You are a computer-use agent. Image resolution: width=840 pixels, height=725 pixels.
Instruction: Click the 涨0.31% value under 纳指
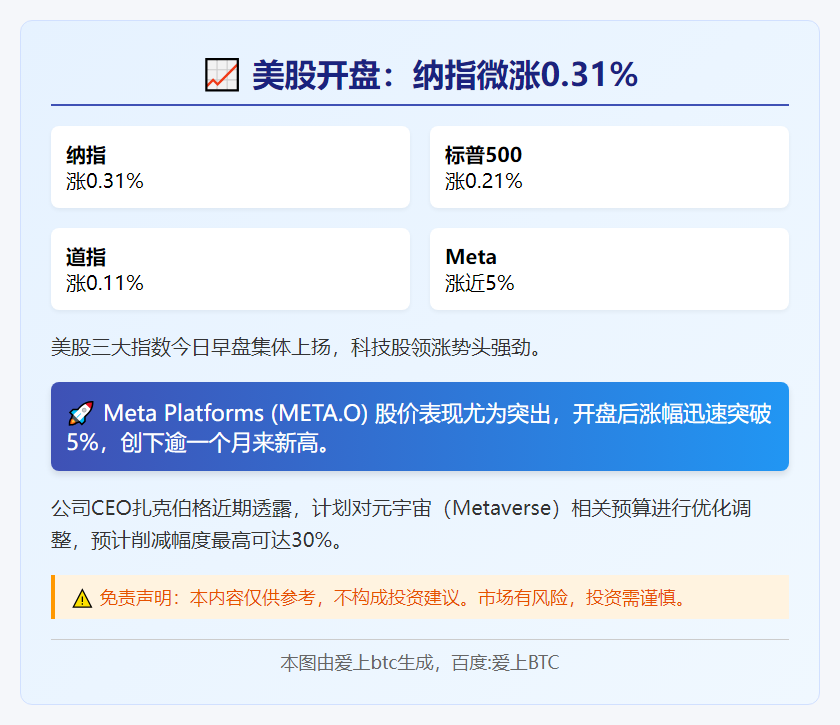(105, 181)
